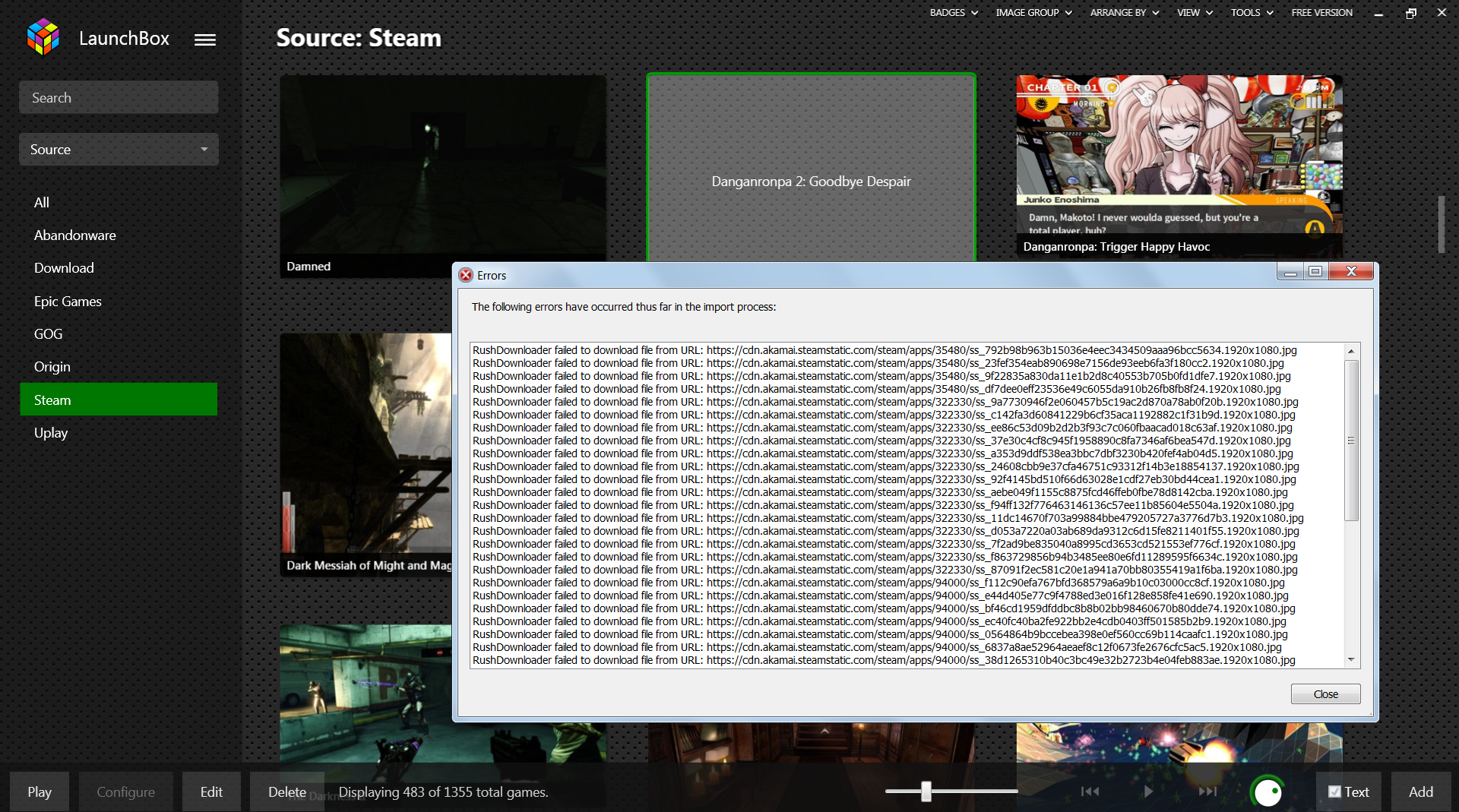
Task: Click 'Displaying 483 of 1355 total games' text
Action: pos(443,792)
